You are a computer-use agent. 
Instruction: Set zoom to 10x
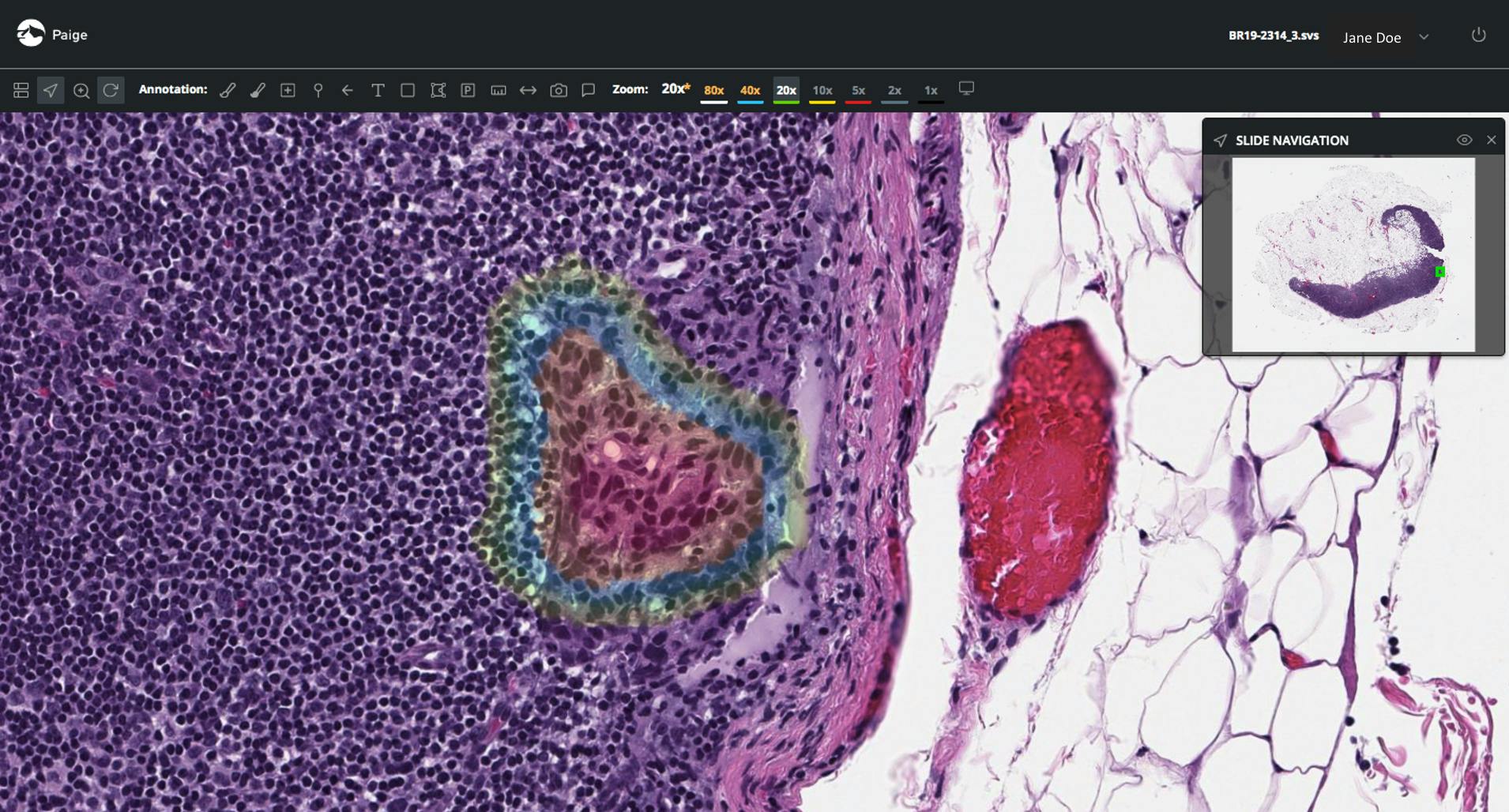pos(822,91)
